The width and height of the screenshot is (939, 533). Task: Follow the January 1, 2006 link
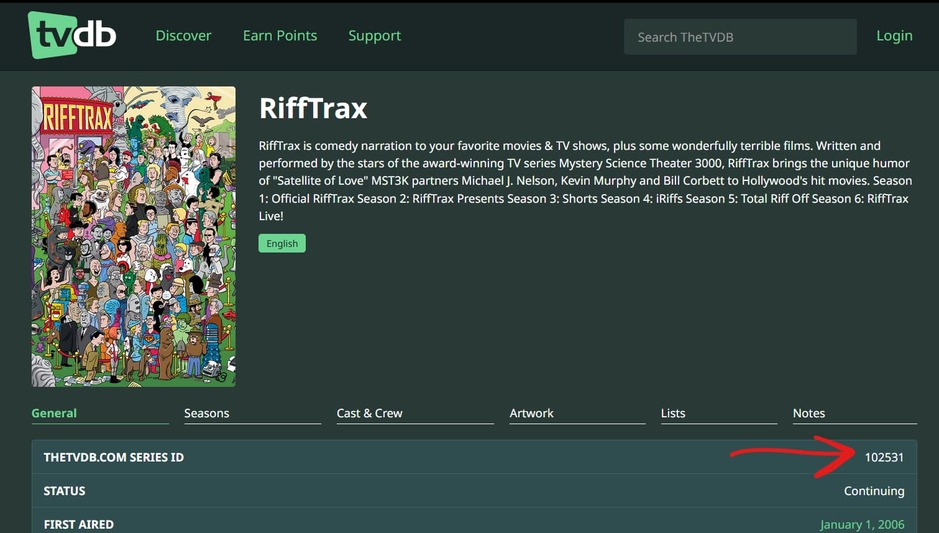(x=862, y=525)
